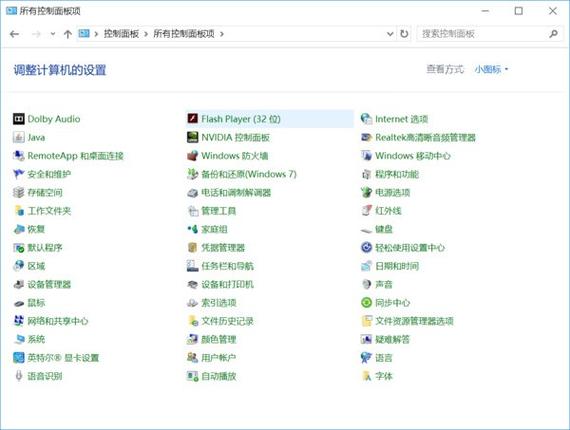Open the 凭据管理器 icon
The image size is (570, 430).
click(192, 248)
